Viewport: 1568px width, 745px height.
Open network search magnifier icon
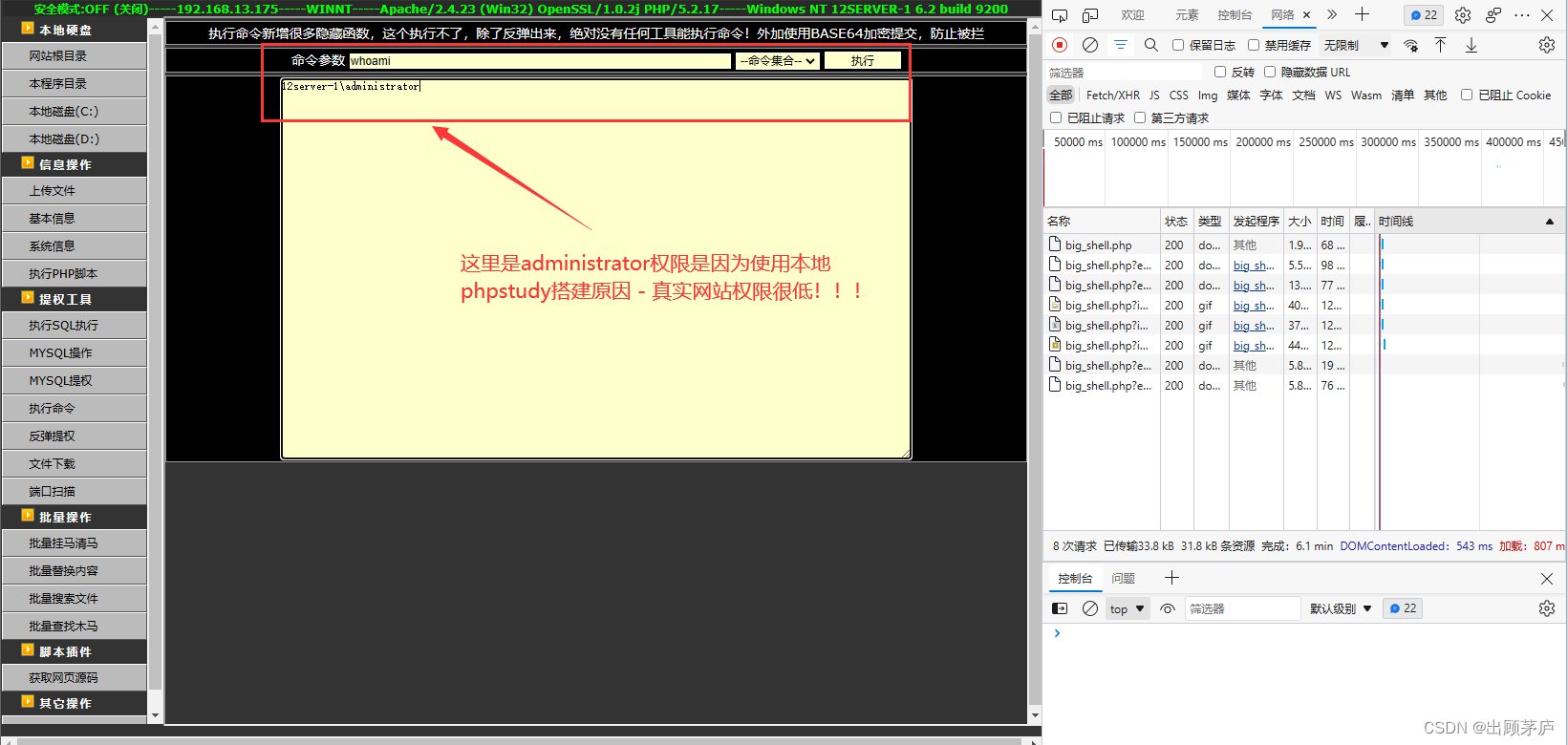(1151, 45)
